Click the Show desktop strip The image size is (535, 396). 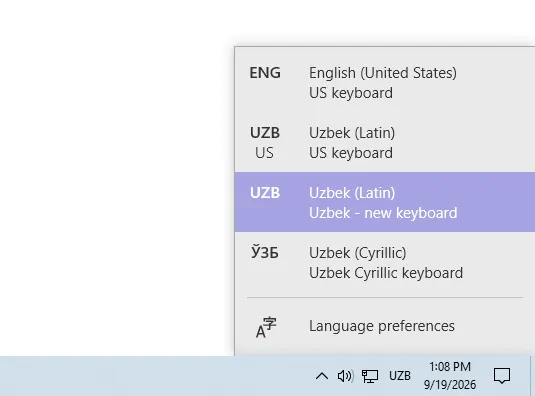point(533,376)
